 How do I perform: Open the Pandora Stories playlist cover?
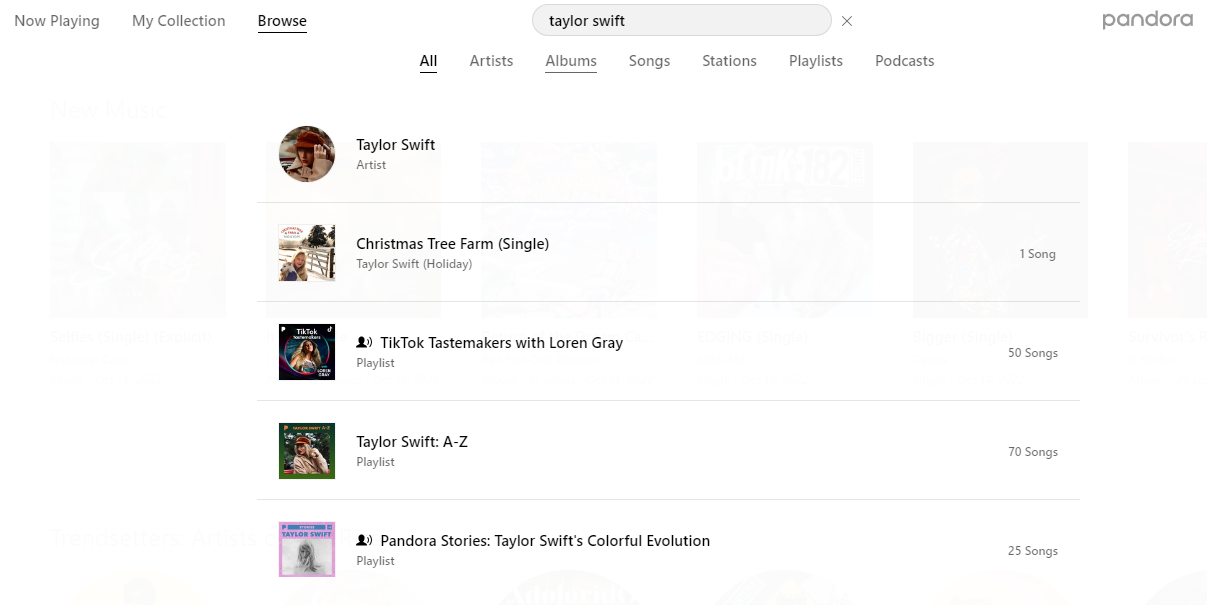(307, 550)
